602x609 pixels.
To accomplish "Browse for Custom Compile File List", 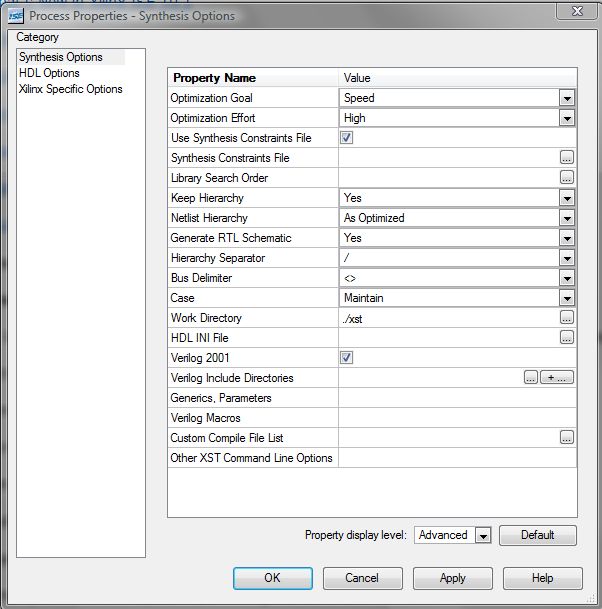I will point(567,437).
